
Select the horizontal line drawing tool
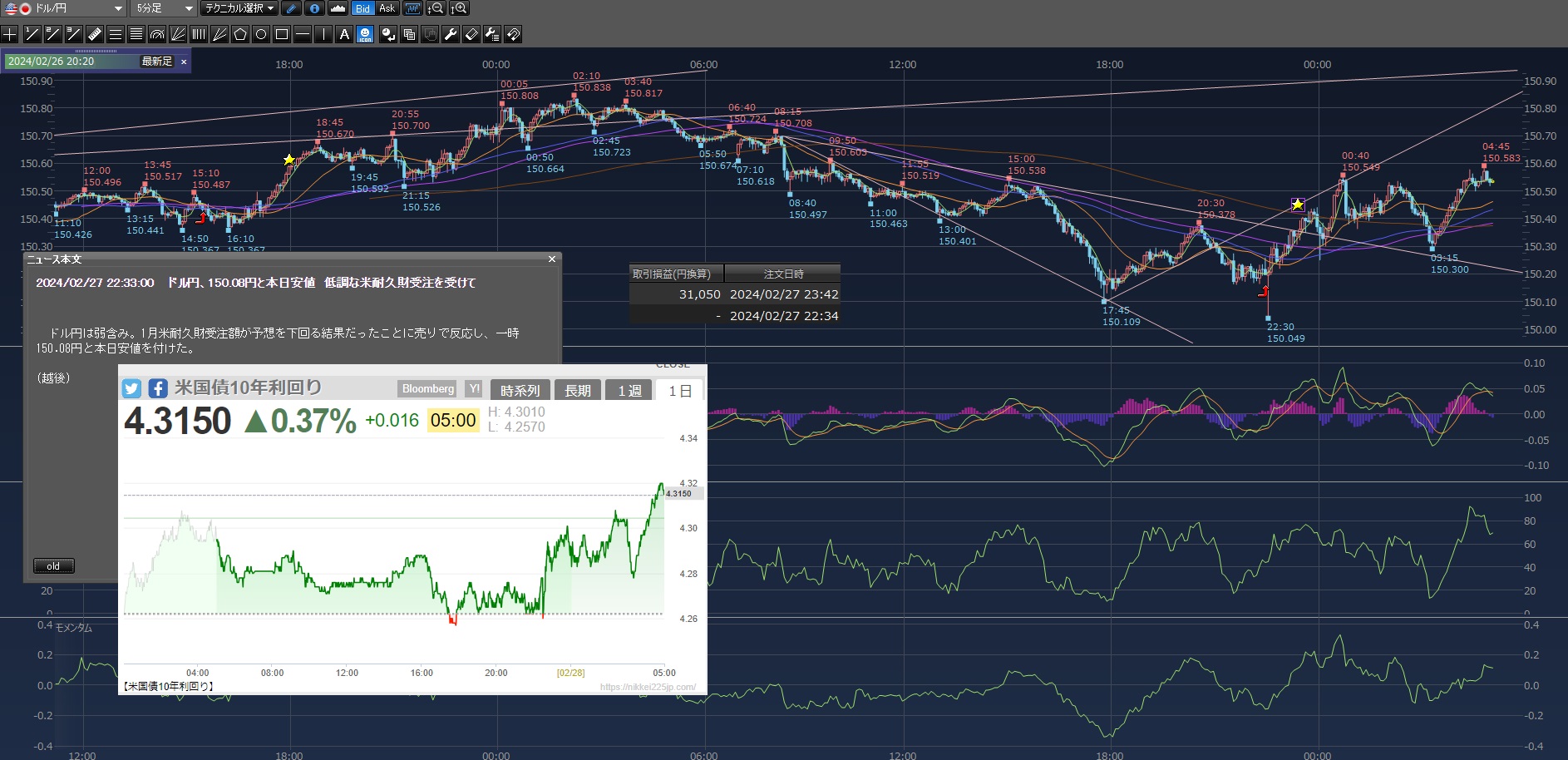pyautogui.click(x=303, y=34)
